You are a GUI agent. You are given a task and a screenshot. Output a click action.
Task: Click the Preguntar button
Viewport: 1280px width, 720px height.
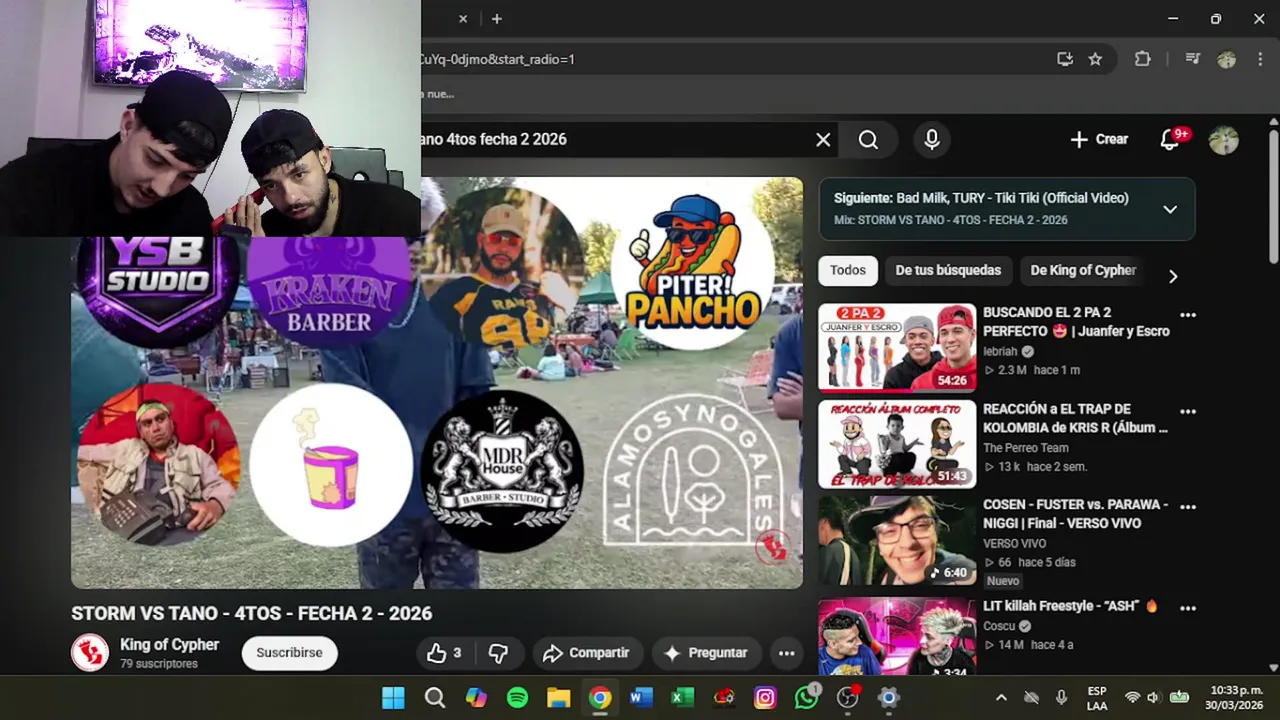click(705, 653)
